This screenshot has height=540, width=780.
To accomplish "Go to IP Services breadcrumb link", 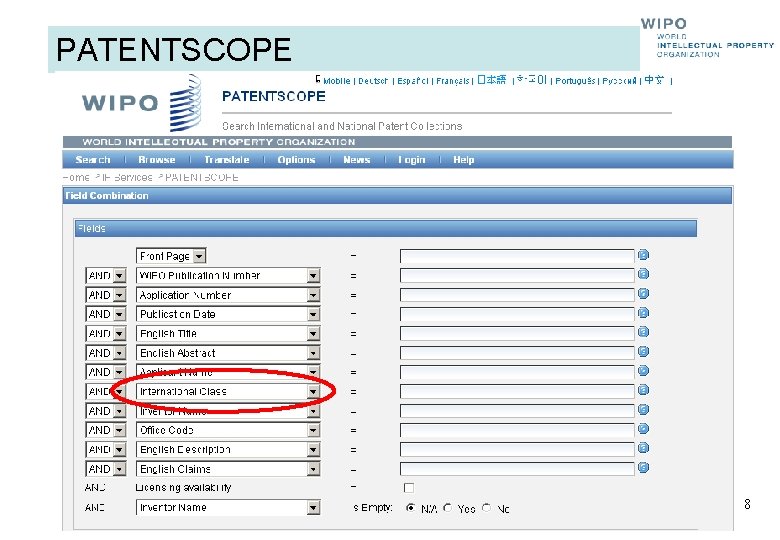I will point(127,178).
